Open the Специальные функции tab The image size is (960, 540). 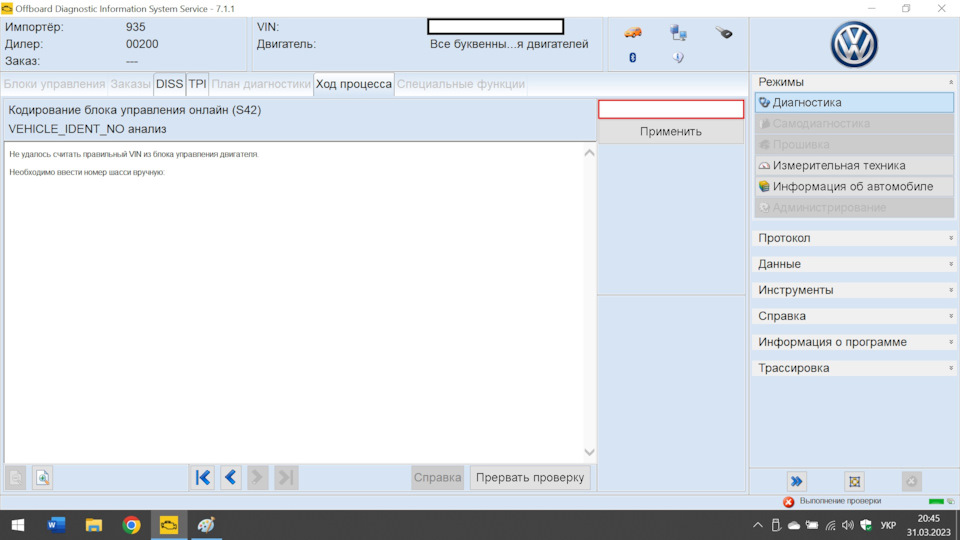(461, 84)
